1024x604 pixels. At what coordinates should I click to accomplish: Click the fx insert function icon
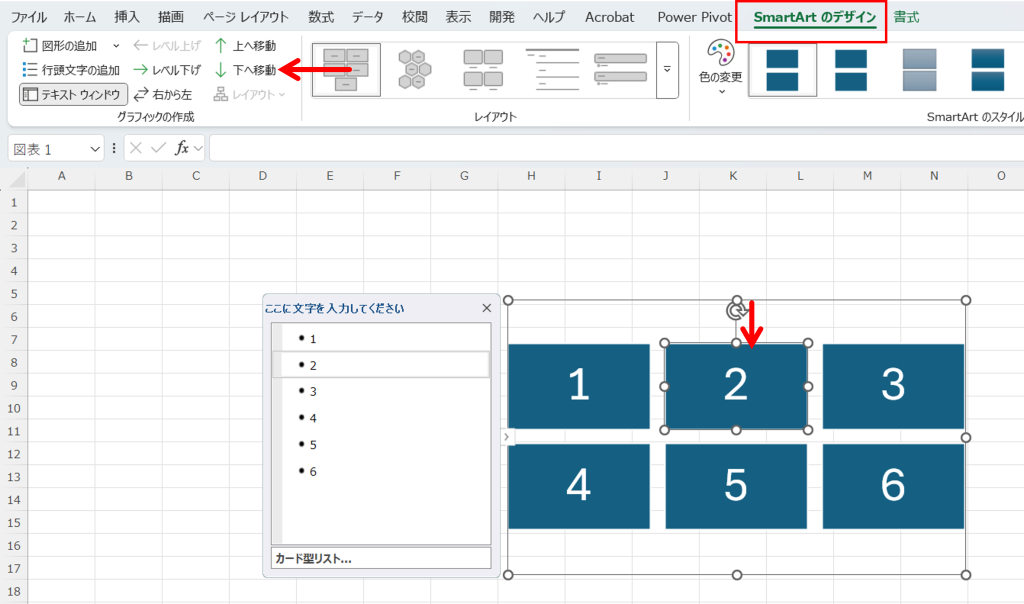click(x=182, y=148)
